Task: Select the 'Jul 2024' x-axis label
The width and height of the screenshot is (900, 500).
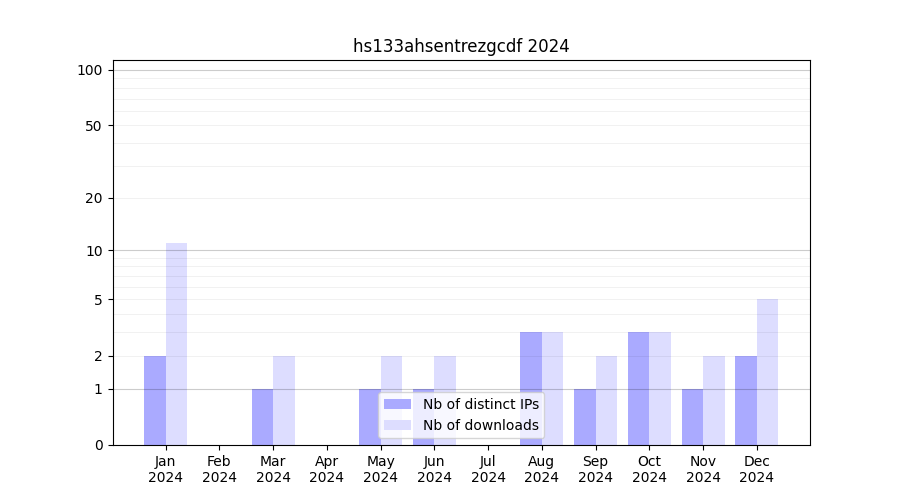Action: tap(488, 469)
